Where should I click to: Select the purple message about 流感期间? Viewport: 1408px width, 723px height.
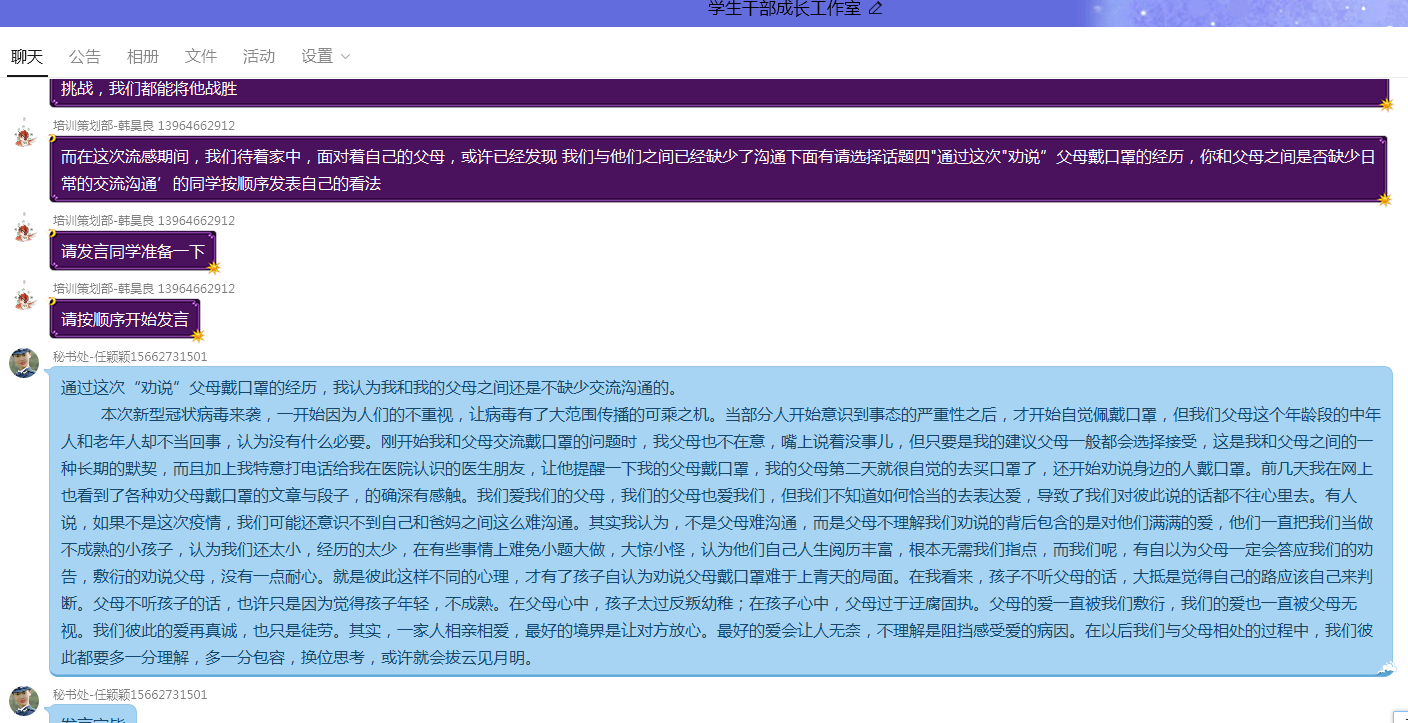tap(719, 170)
